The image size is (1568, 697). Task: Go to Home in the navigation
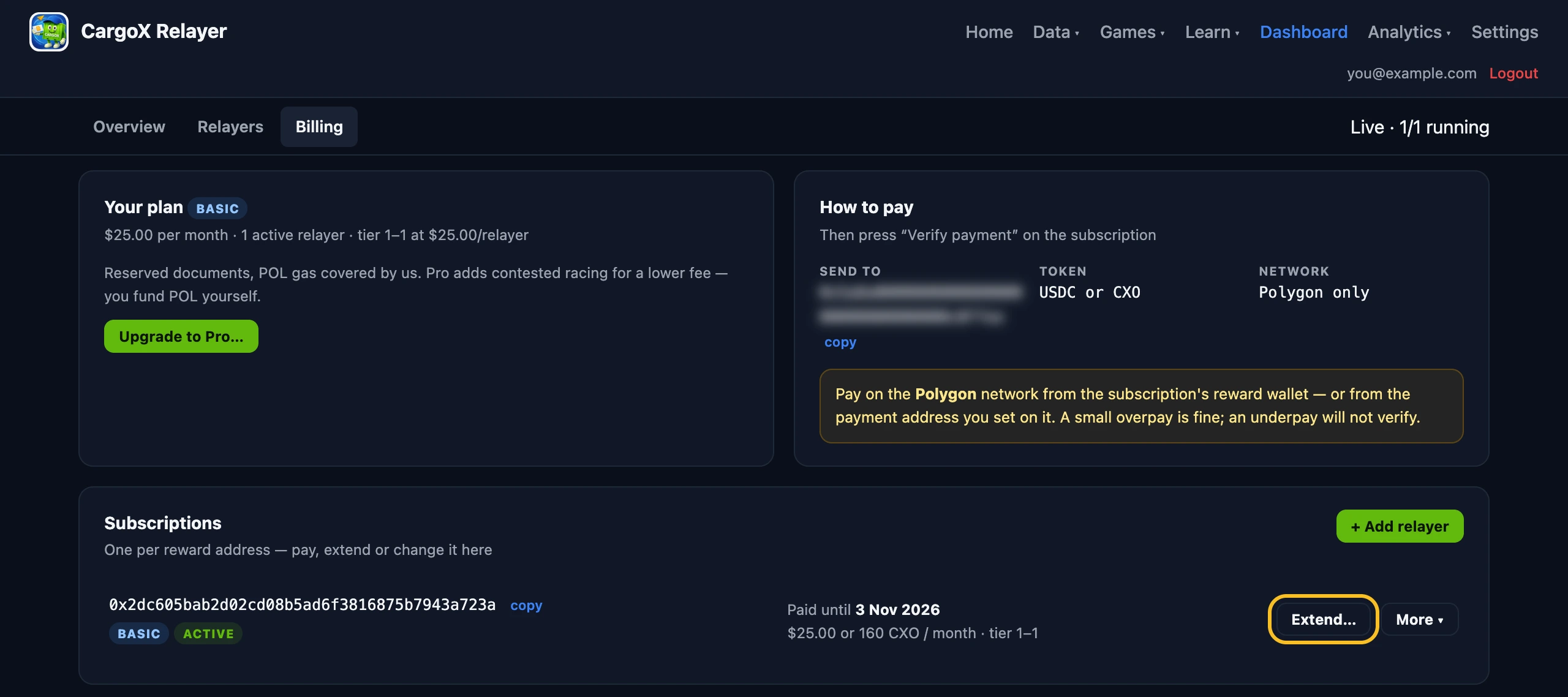click(x=989, y=32)
